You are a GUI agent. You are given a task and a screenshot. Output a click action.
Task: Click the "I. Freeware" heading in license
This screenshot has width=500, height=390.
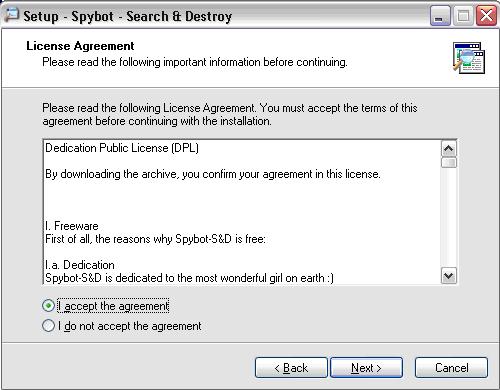(x=72, y=226)
